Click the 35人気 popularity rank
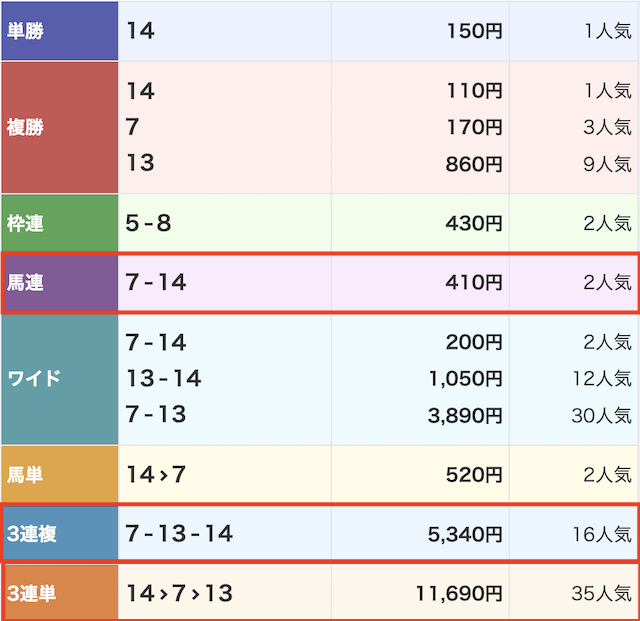The width and height of the screenshot is (640, 621). click(x=602, y=593)
